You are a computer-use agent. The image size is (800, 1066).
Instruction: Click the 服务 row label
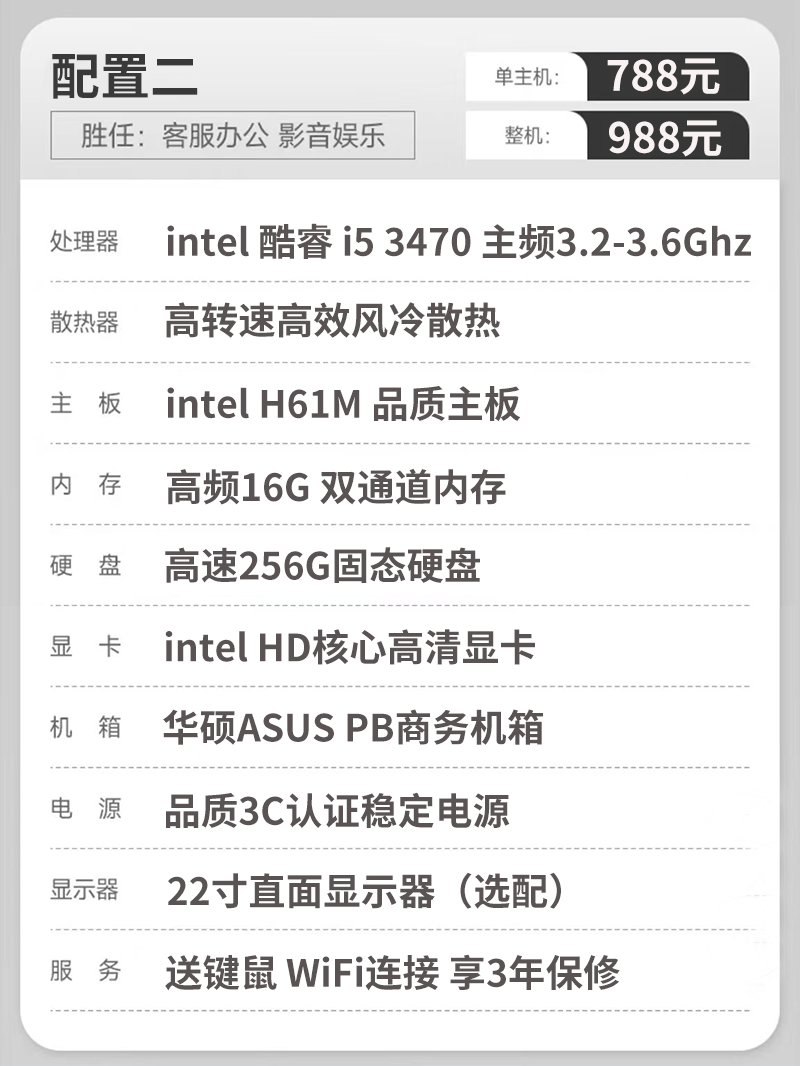[x=86, y=970]
